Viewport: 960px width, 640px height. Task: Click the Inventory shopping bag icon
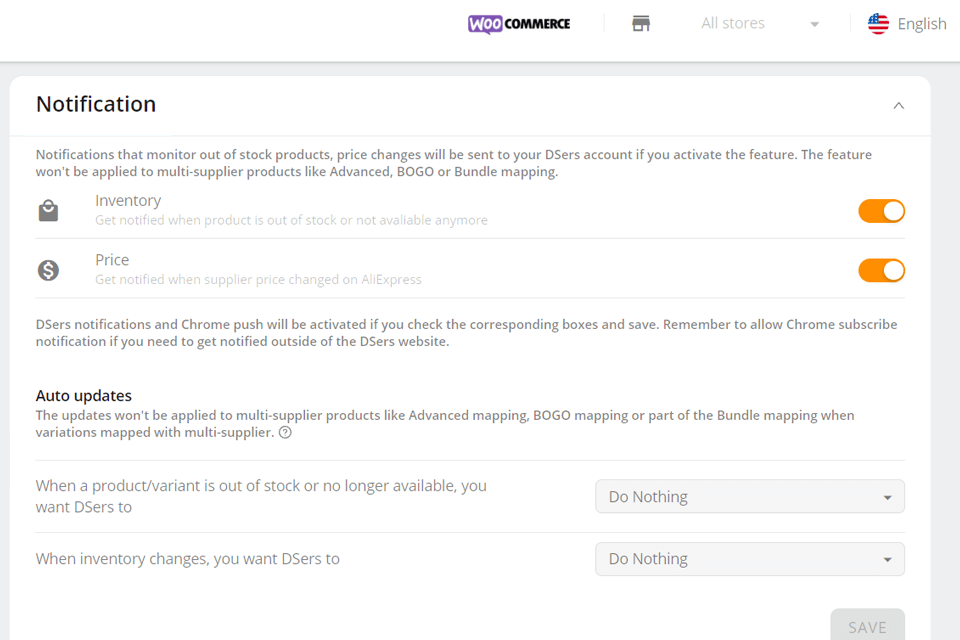point(48,210)
